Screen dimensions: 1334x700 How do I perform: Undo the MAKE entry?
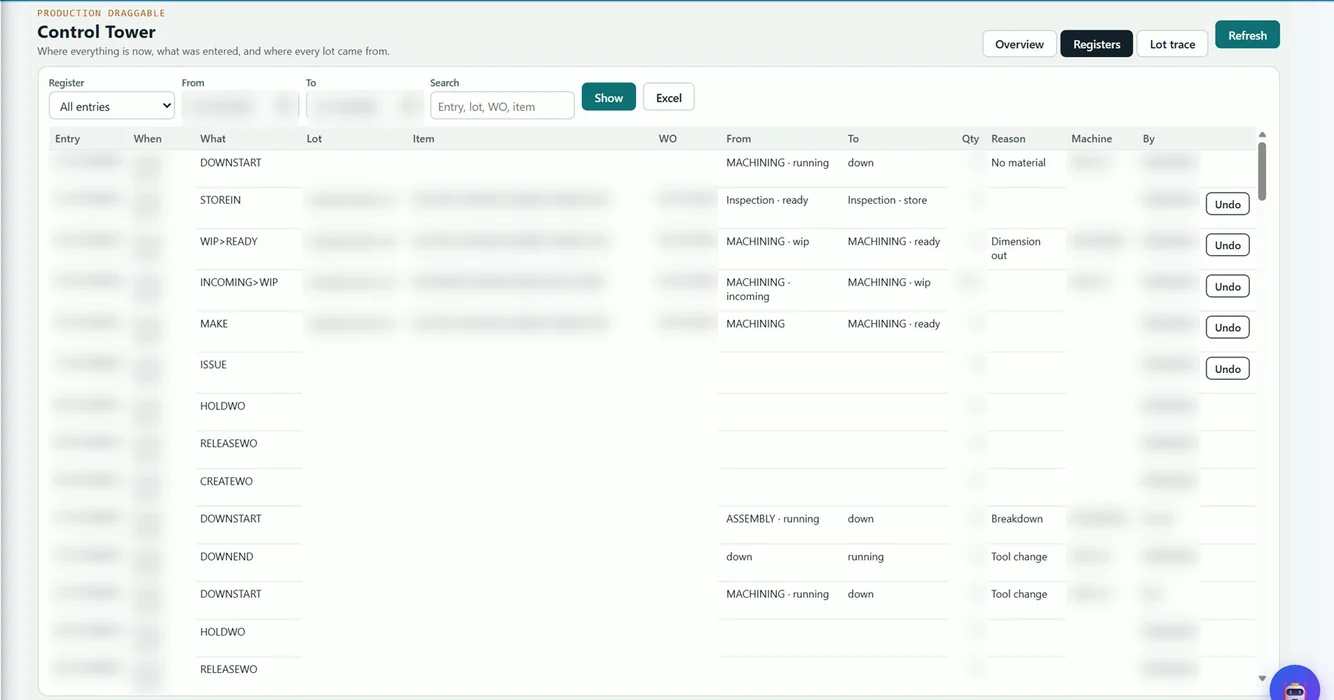(1227, 328)
